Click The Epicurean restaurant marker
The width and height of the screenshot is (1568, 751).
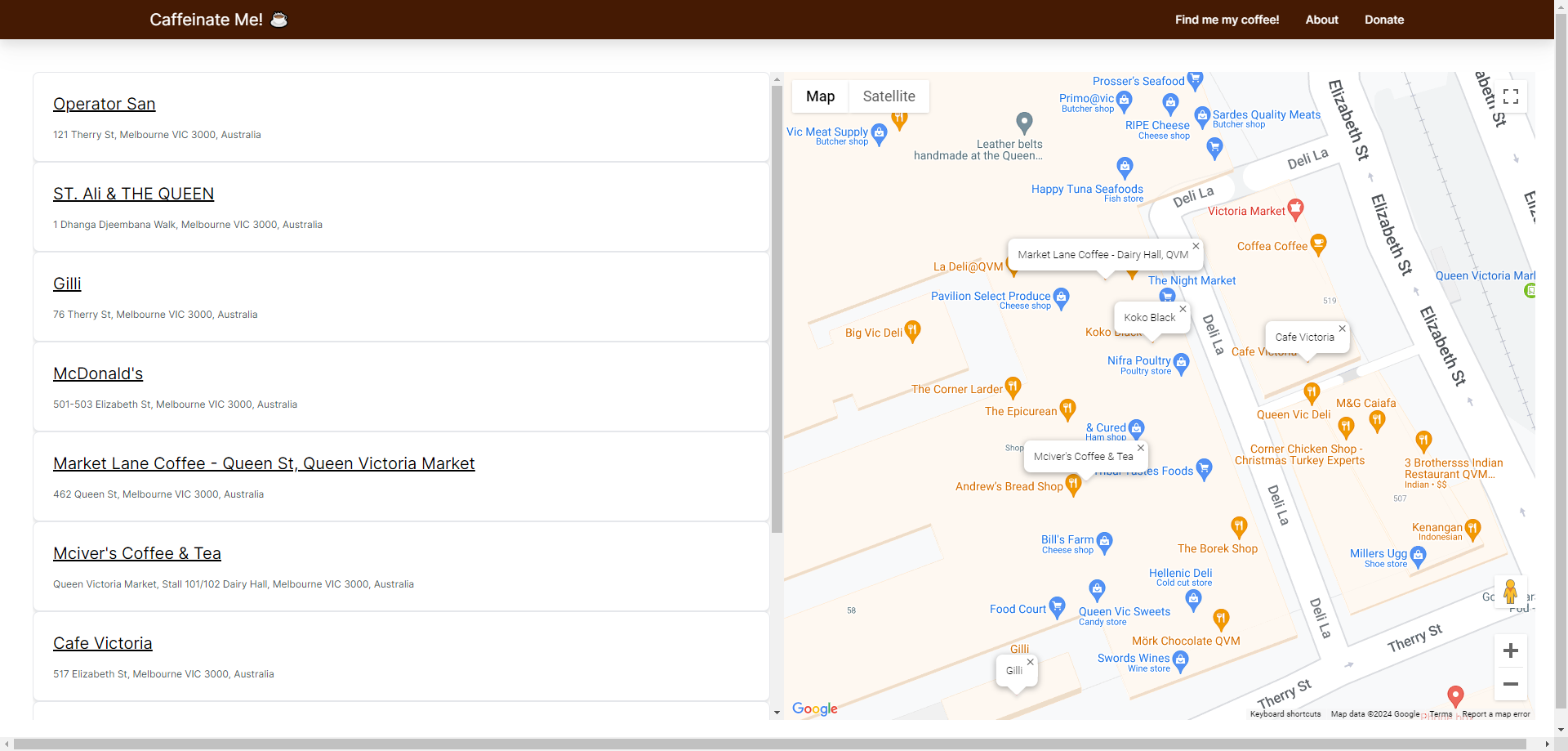point(1067,409)
